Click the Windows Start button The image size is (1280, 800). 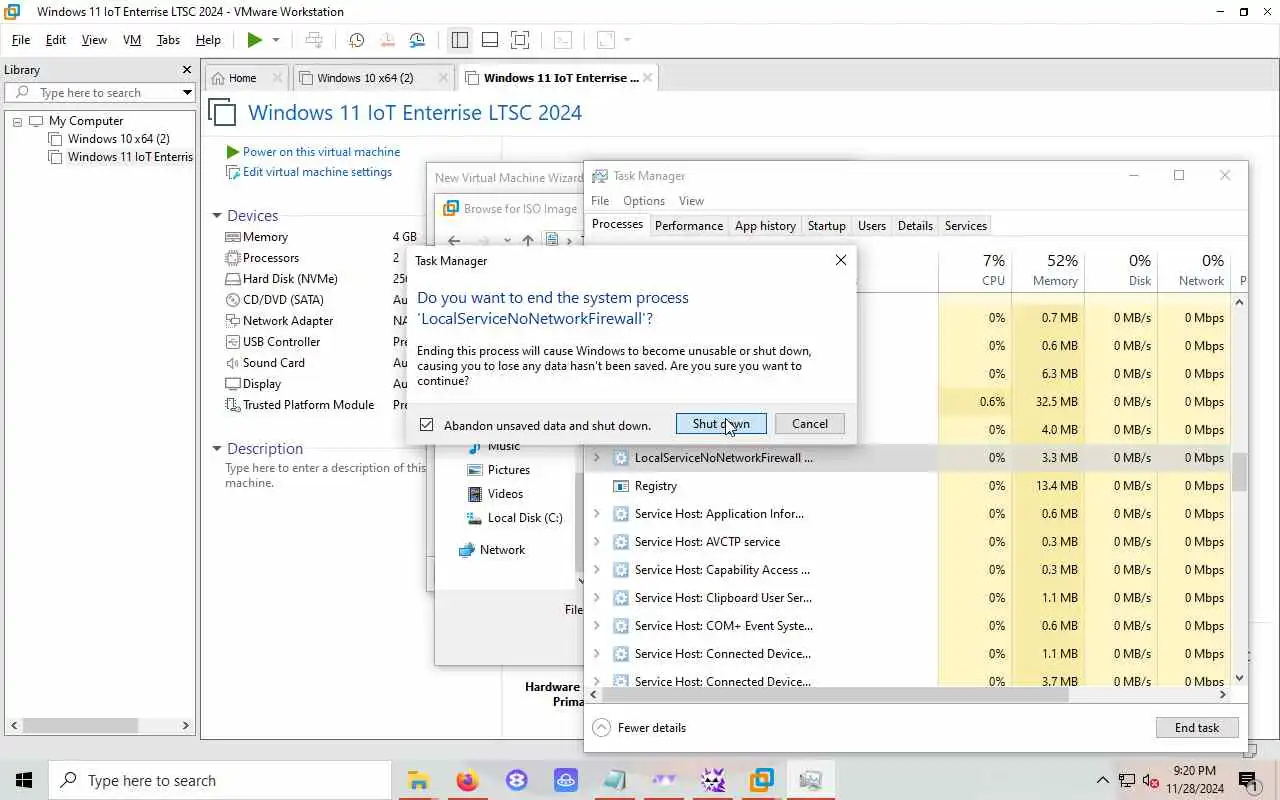pos(24,780)
